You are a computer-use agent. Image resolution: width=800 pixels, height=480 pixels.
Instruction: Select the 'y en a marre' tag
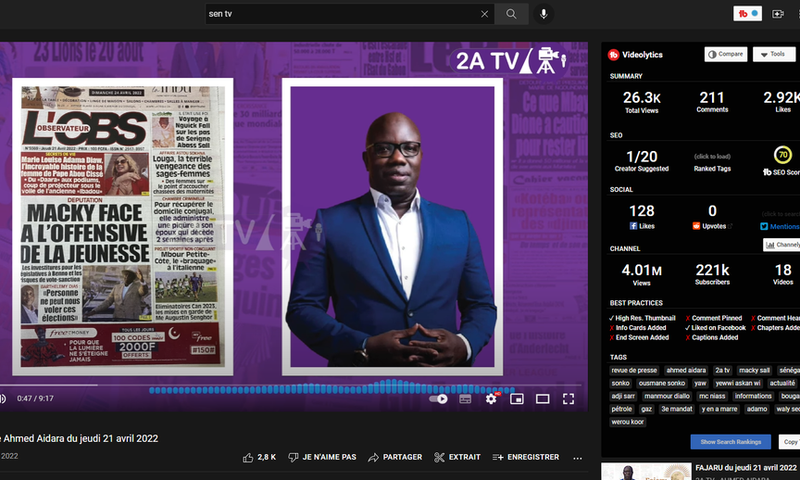click(x=719, y=409)
